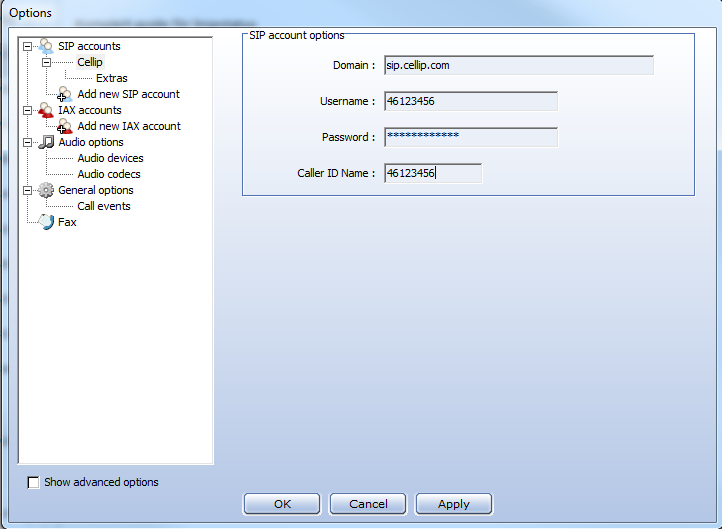Click the Fax phone icon
This screenshot has height=529, width=722.
(x=46, y=222)
